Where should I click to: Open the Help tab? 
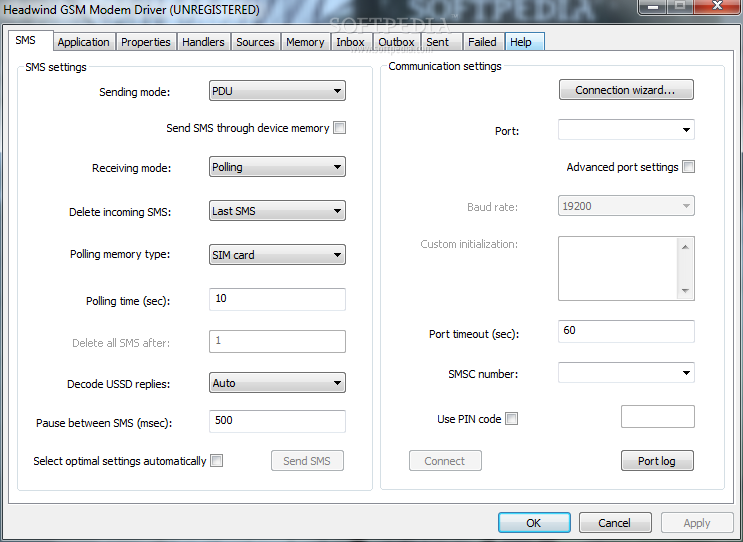tap(525, 42)
